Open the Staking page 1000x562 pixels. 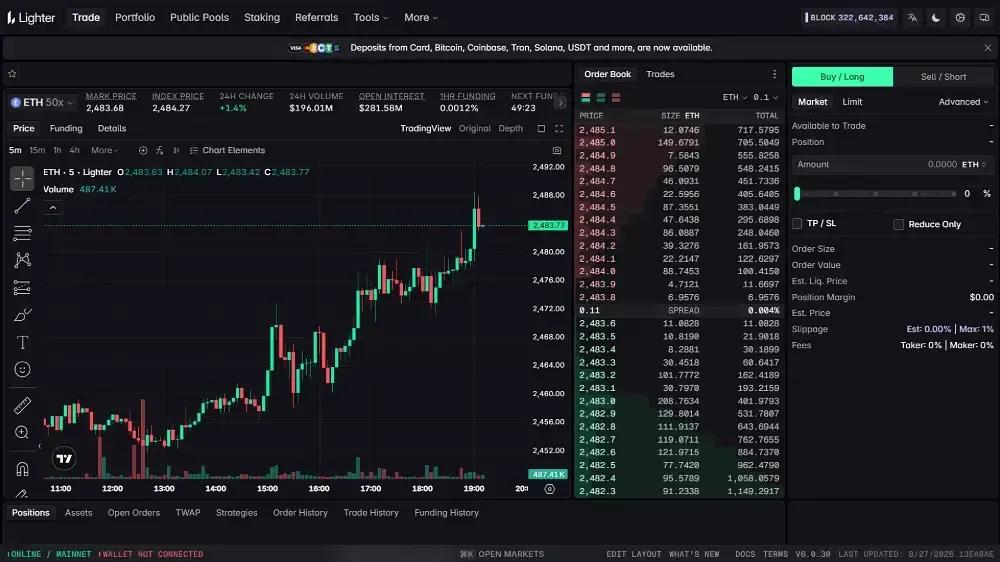click(261, 18)
